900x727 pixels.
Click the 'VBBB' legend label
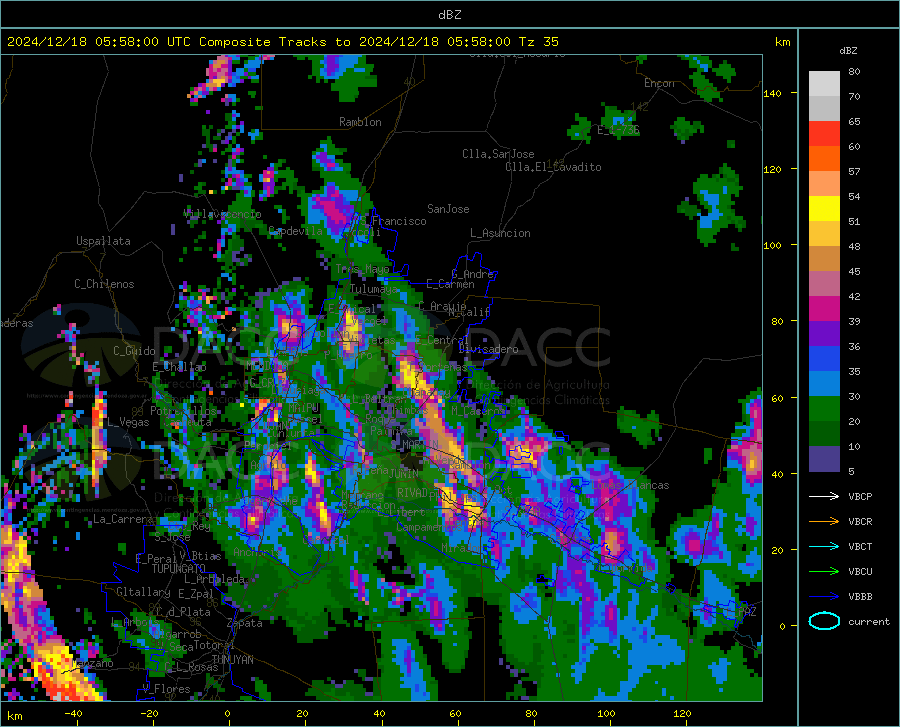[x=860, y=597]
